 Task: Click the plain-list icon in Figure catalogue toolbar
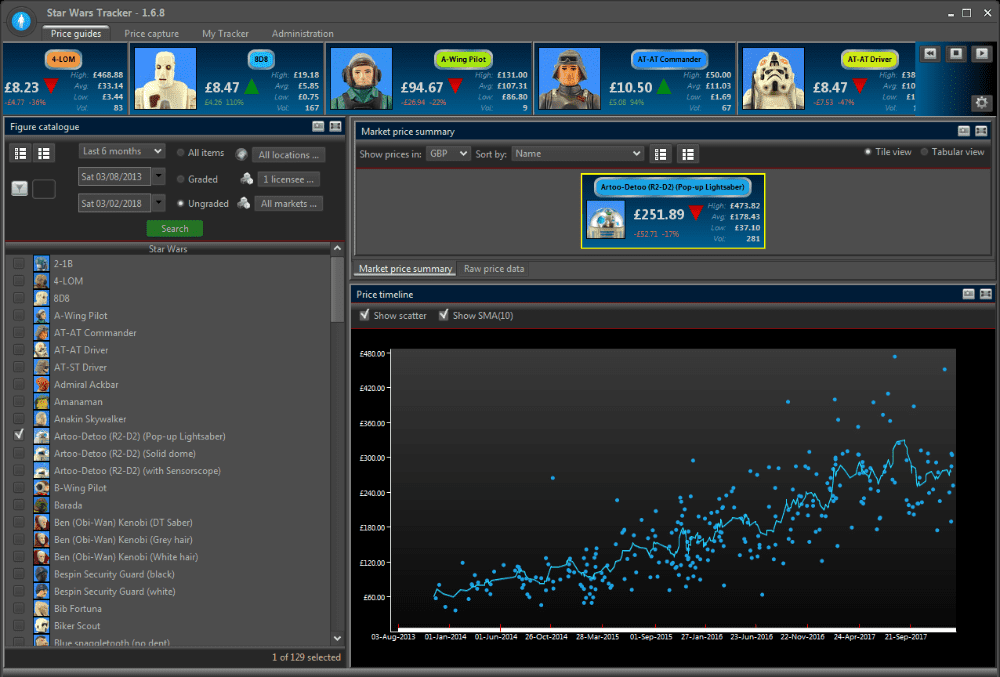click(44, 153)
